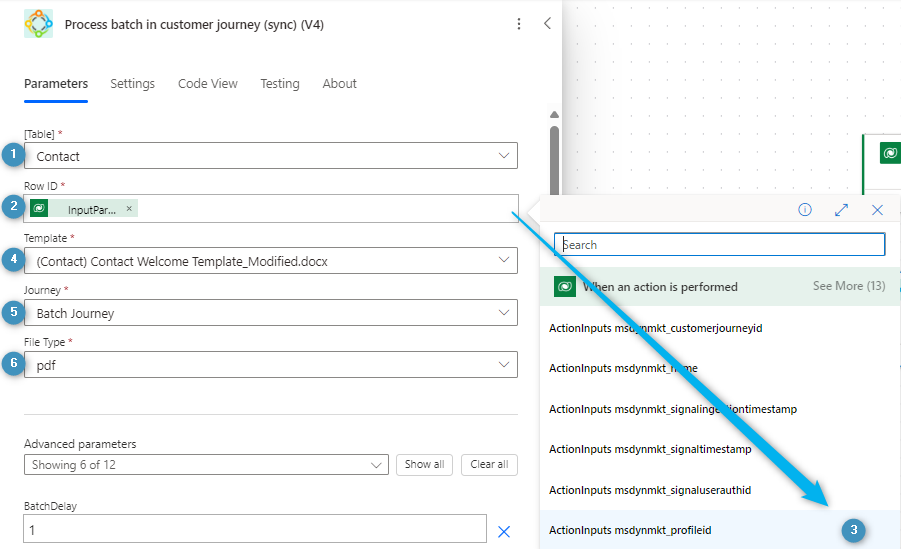Expand the dynamic content popup to full size
Screen dimensions: 901x549
(x=841, y=210)
